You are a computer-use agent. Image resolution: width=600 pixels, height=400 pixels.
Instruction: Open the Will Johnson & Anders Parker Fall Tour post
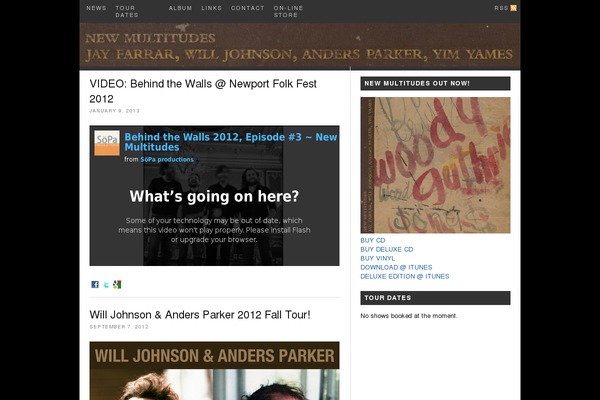(x=200, y=315)
